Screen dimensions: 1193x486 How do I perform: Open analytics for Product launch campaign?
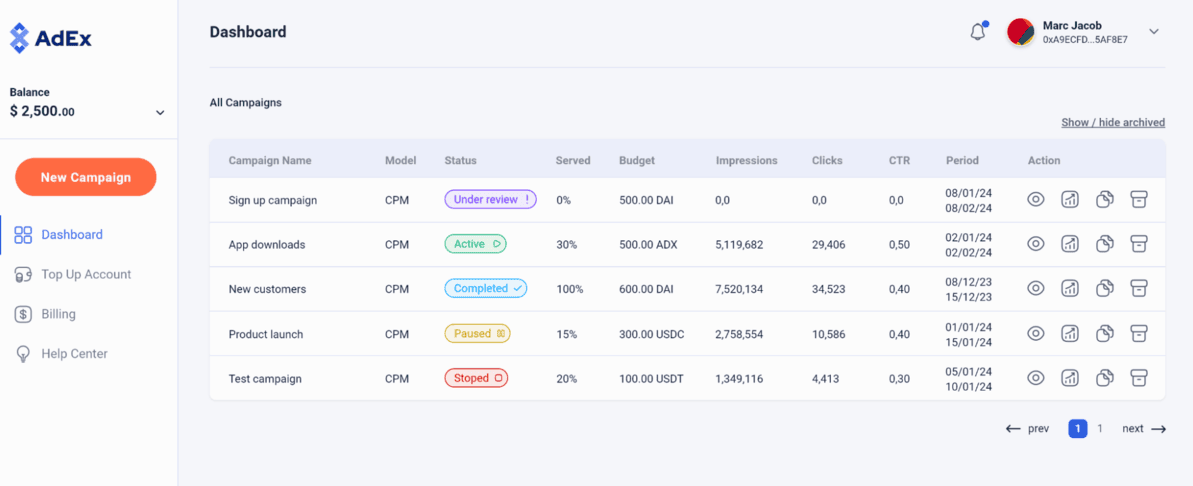(1070, 334)
